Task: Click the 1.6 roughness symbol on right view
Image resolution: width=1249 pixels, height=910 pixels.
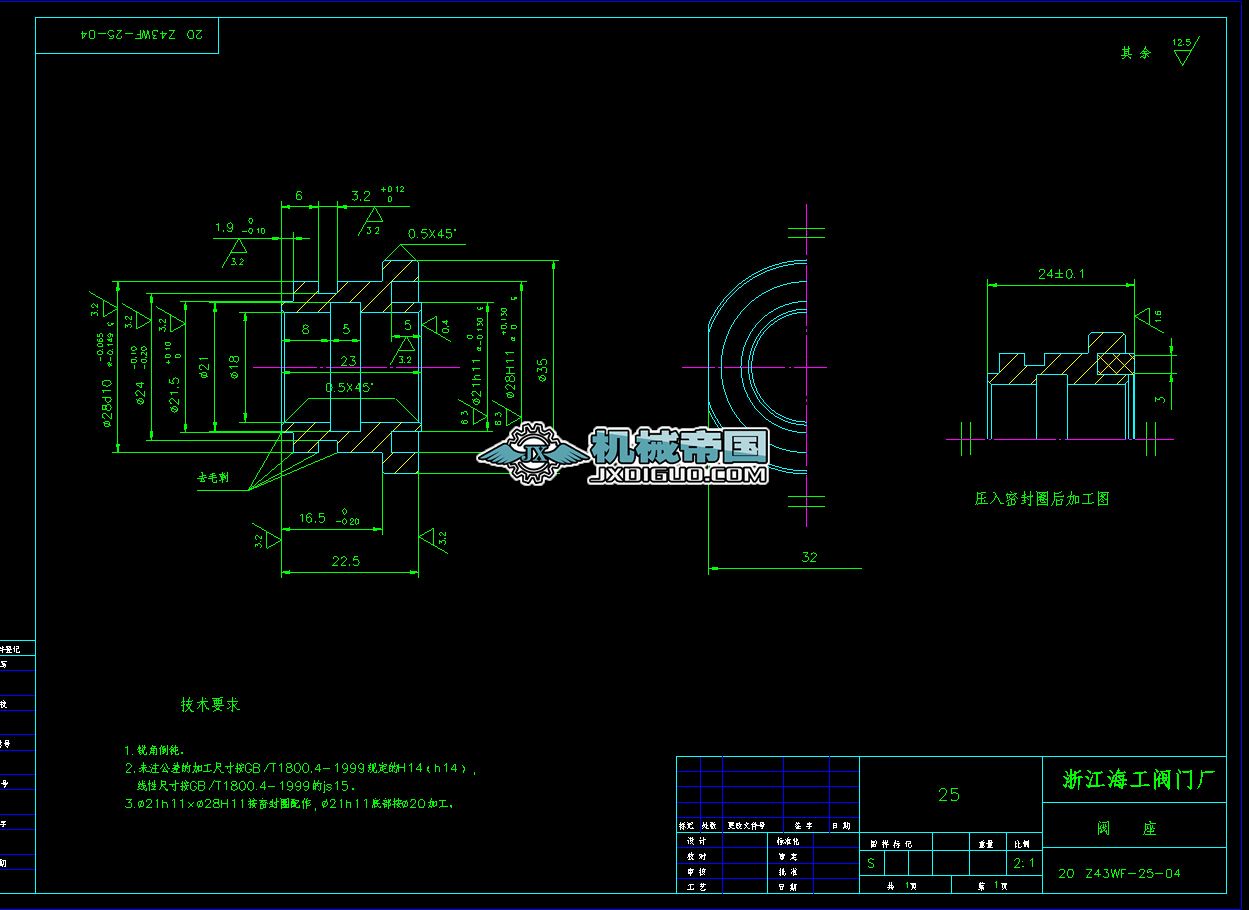Action: coord(1148,317)
